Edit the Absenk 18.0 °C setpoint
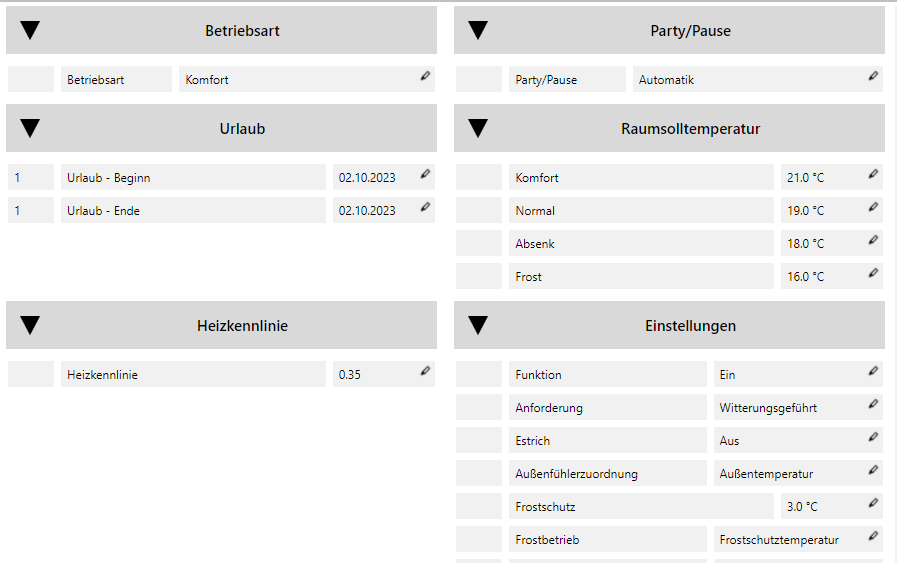Image resolution: width=897 pixels, height=563 pixels. click(x=873, y=240)
